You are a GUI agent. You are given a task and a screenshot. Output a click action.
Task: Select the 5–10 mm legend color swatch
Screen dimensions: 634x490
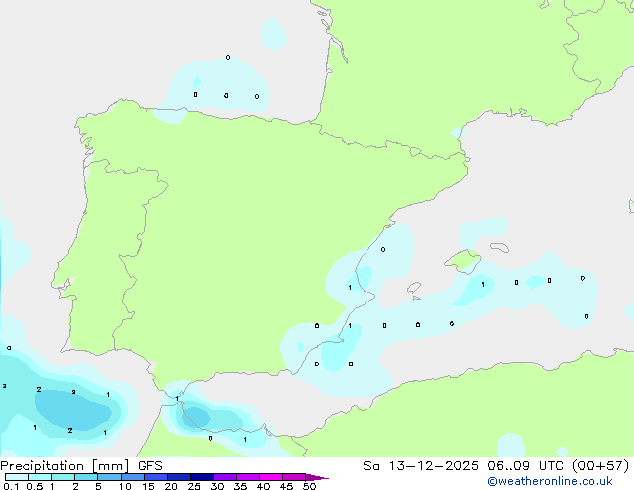[109, 477]
